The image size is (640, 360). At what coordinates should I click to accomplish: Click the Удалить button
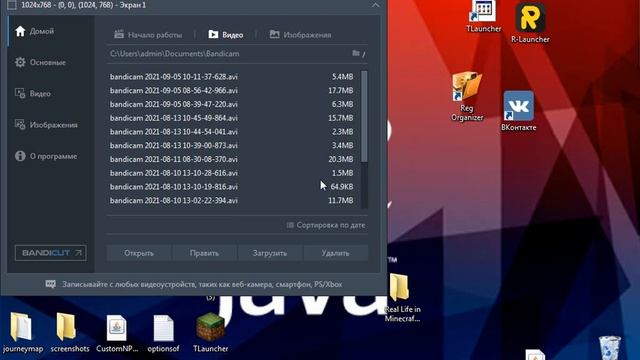[335, 253]
